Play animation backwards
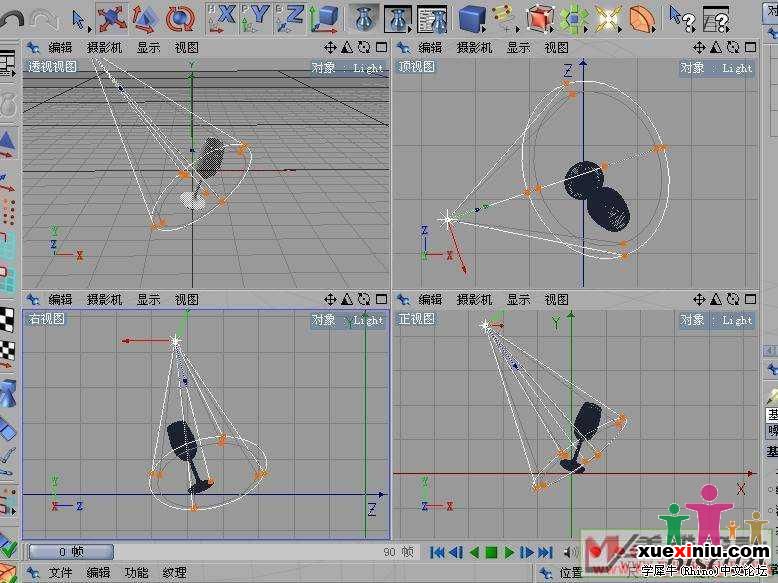Image resolution: width=778 pixels, height=583 pixels. point(474,552)
